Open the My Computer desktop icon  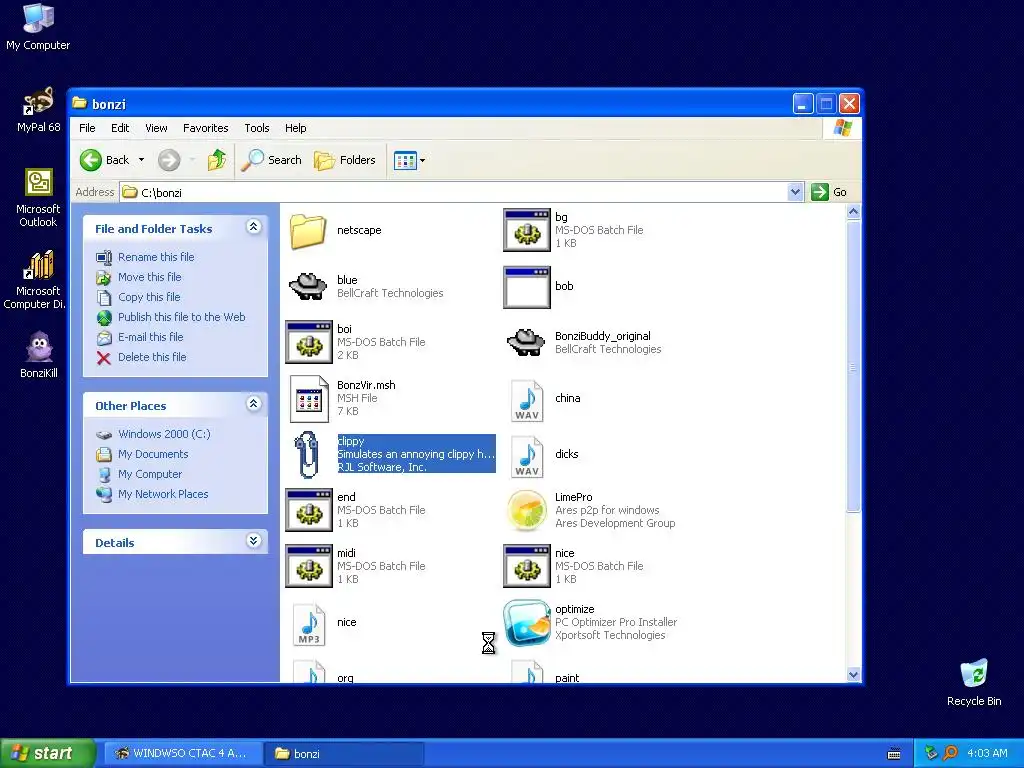(x=38, y=27)
